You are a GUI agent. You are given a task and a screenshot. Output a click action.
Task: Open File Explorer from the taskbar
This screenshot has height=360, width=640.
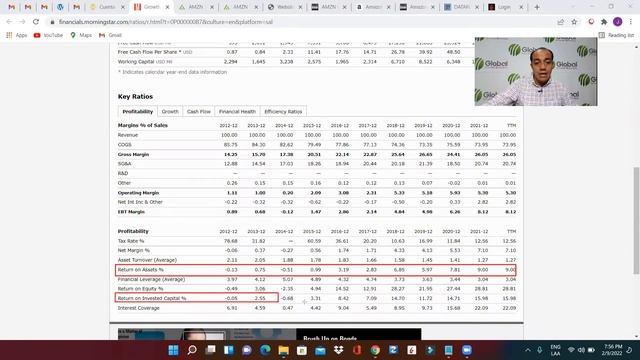tap(284, 350)
